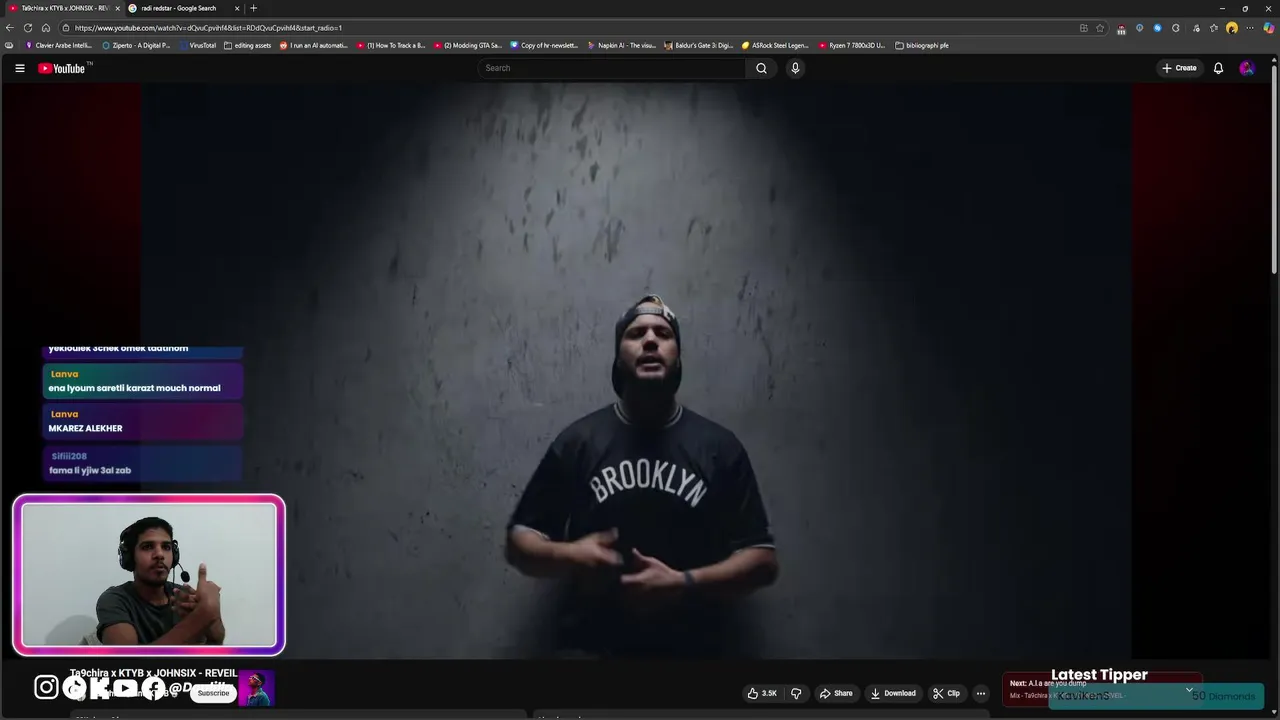1280x720 pixels.
Task: Open the Copilot sidebar icon
Action: (1269, 28)
